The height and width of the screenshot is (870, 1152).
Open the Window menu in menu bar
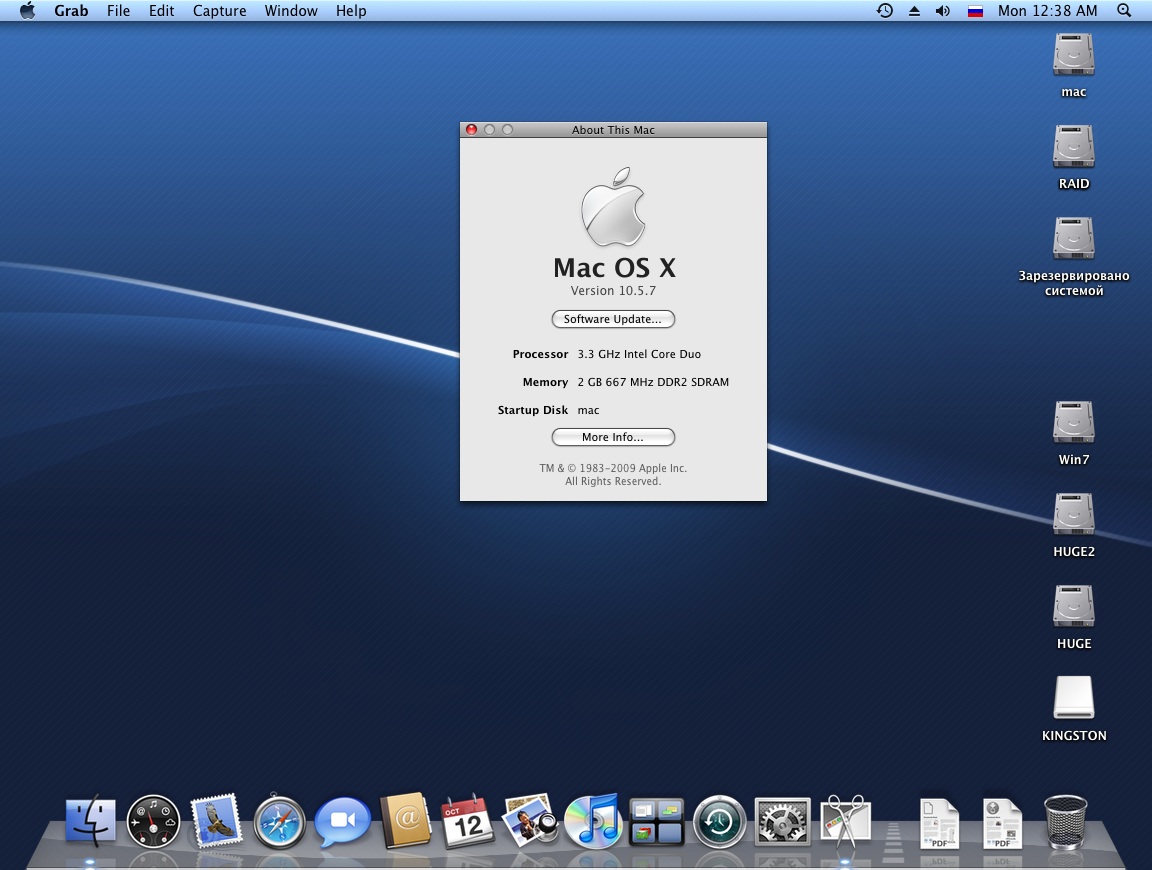pyautogui.click(x=291, y=11)
